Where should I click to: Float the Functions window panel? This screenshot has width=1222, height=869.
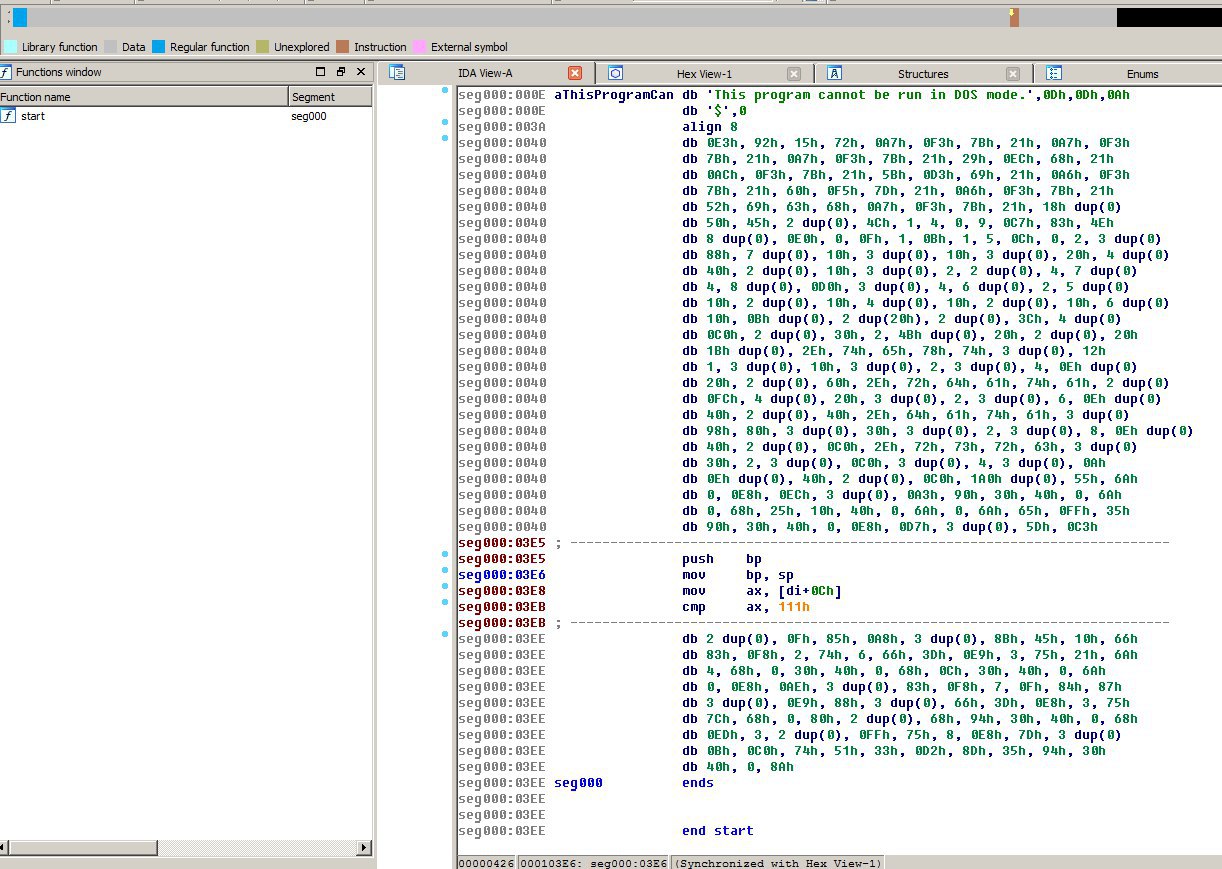tap(341, 72)
